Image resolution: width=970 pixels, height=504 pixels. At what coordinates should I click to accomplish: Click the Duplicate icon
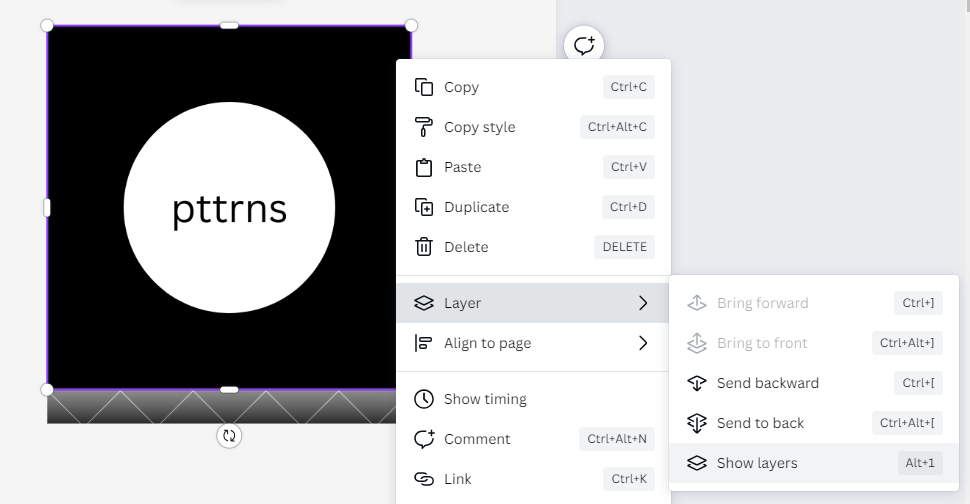(424, 207)
